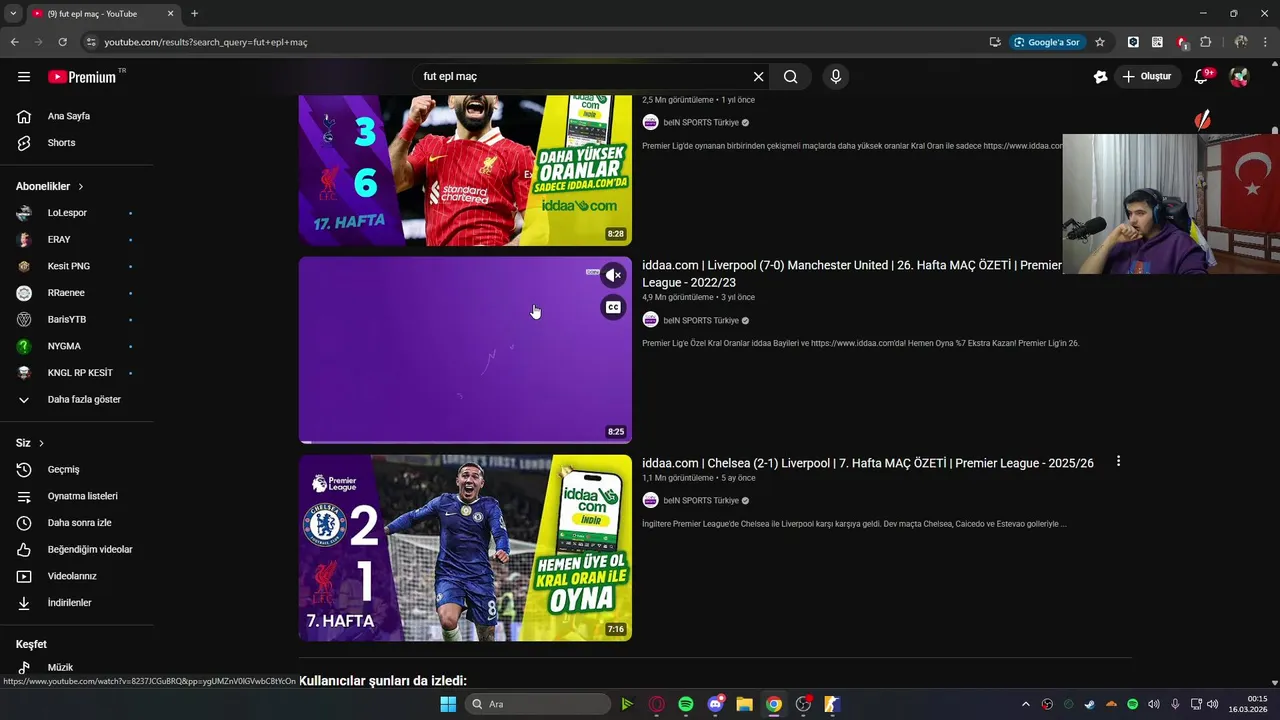Screen dimensions: 1280x720
Task: Open beIN SPORTS Türkiye channel under Chelsea video
Action: (x=701, y=501)
